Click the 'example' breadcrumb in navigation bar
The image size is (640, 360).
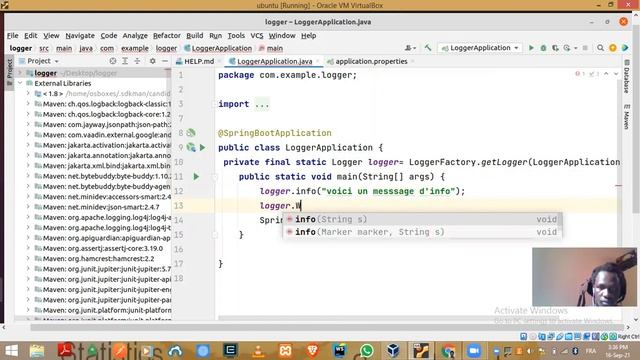(x=135, y=48)
